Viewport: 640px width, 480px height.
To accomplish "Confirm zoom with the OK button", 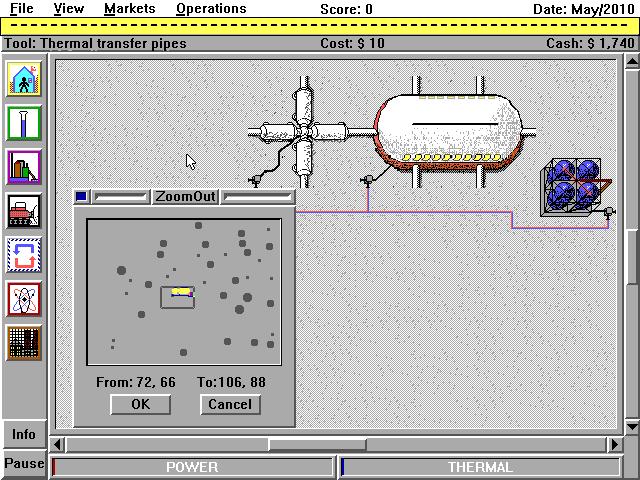I will [140, 404].
